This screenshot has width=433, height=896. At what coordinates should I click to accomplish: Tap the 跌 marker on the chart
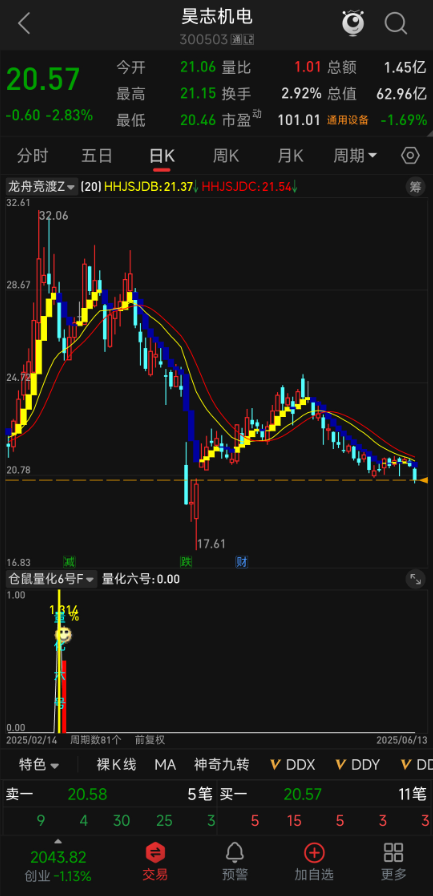(186, 562)
